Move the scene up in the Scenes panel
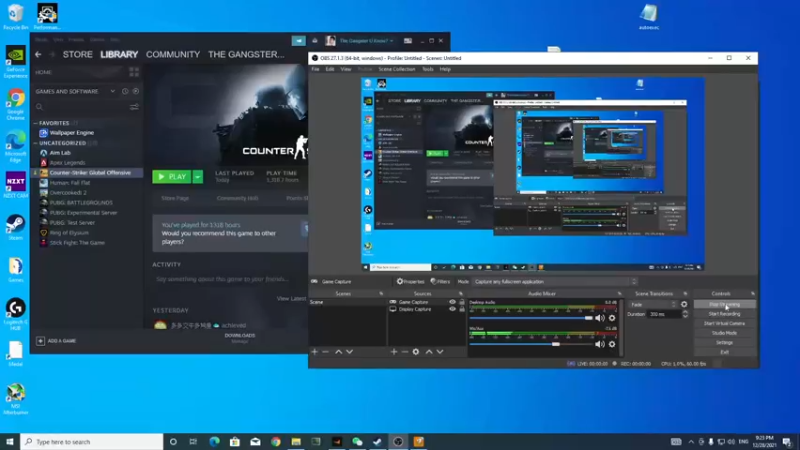 pyautogui.click(x=338, y=352)
